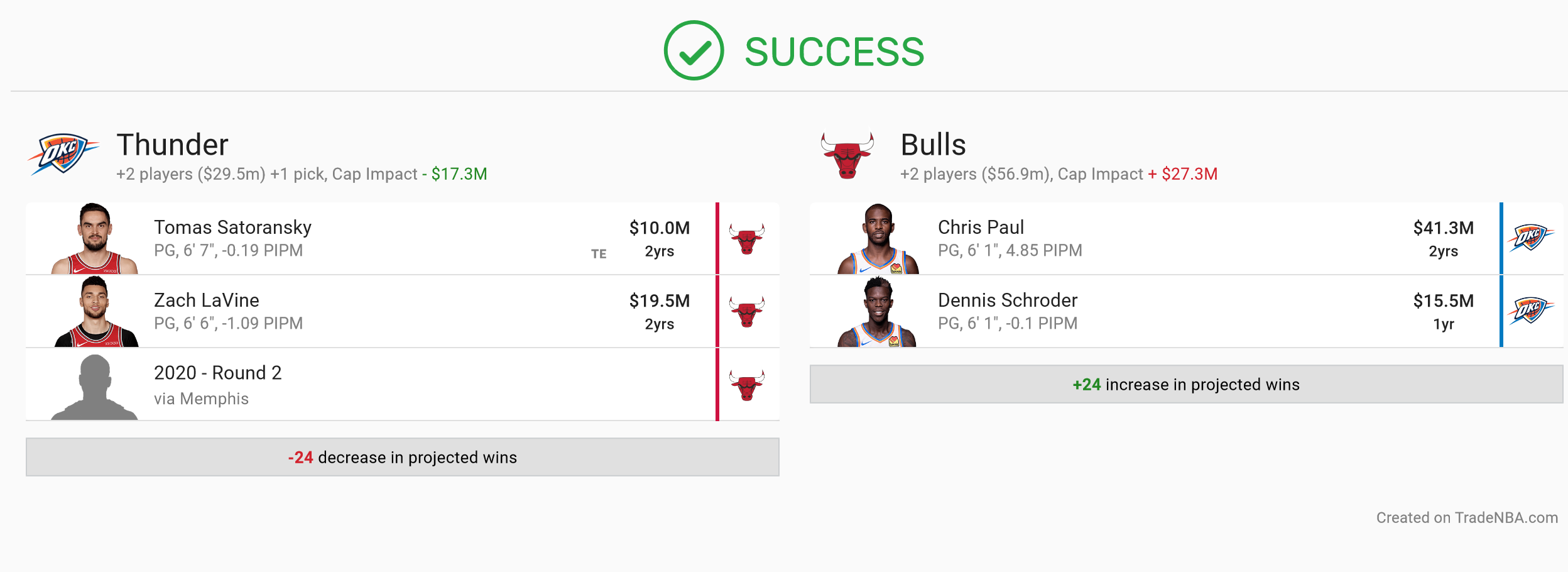Click the -24 decrease in projected wins bar
The image size is (1568, 572).
click(x=403, y=457)
